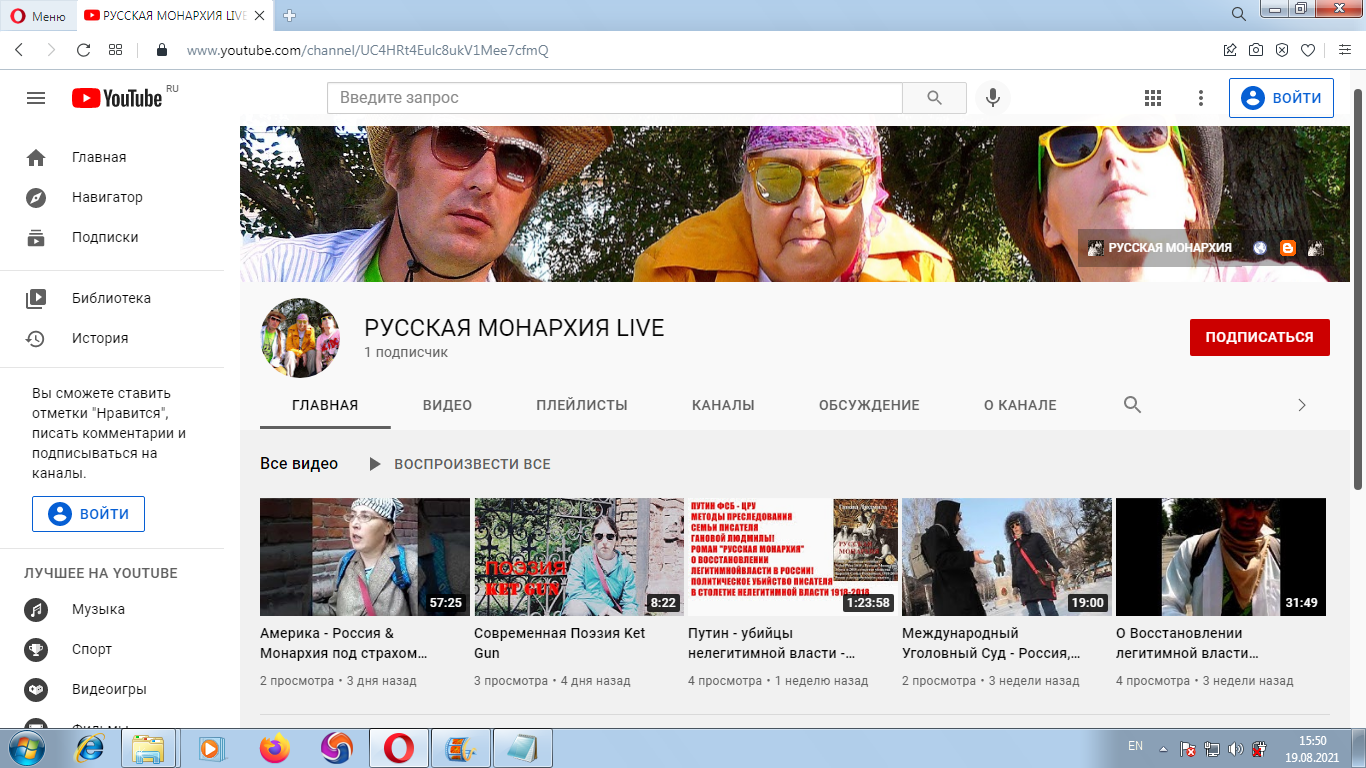Switch to the ВИДЕО tab

coord(447,405)
